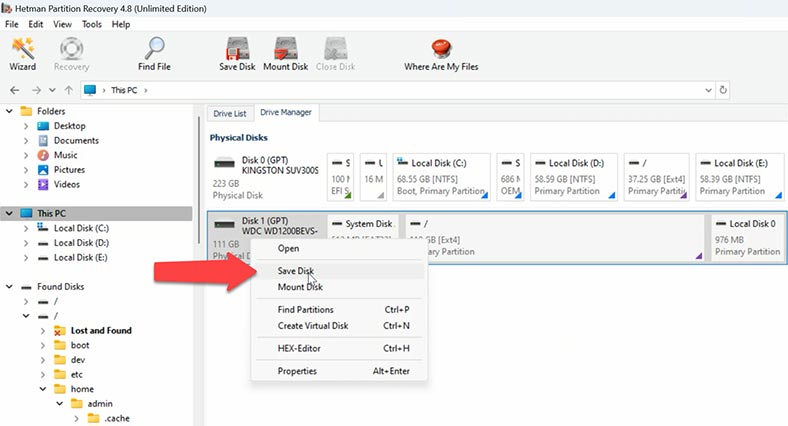The height and width of the screenshot is (426, 788).
Task: Open the View menu
Action: [x=62, y=24]
